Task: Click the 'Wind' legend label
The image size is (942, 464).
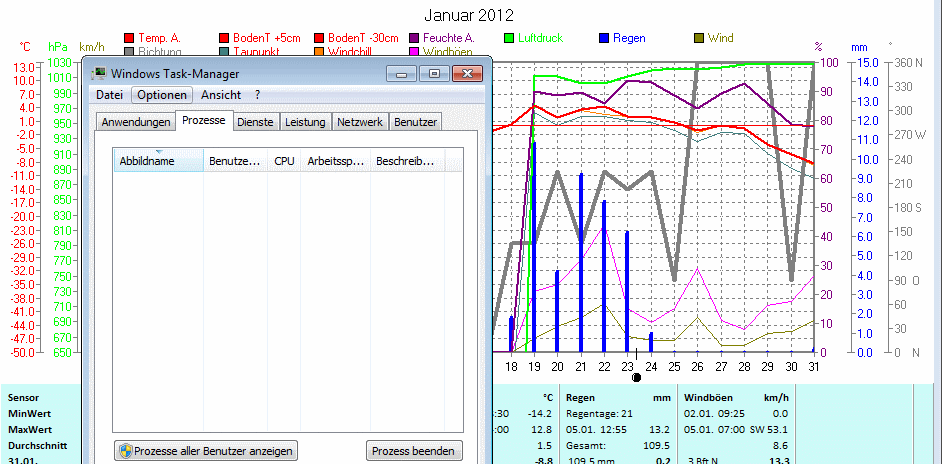Action: (720, 38)
